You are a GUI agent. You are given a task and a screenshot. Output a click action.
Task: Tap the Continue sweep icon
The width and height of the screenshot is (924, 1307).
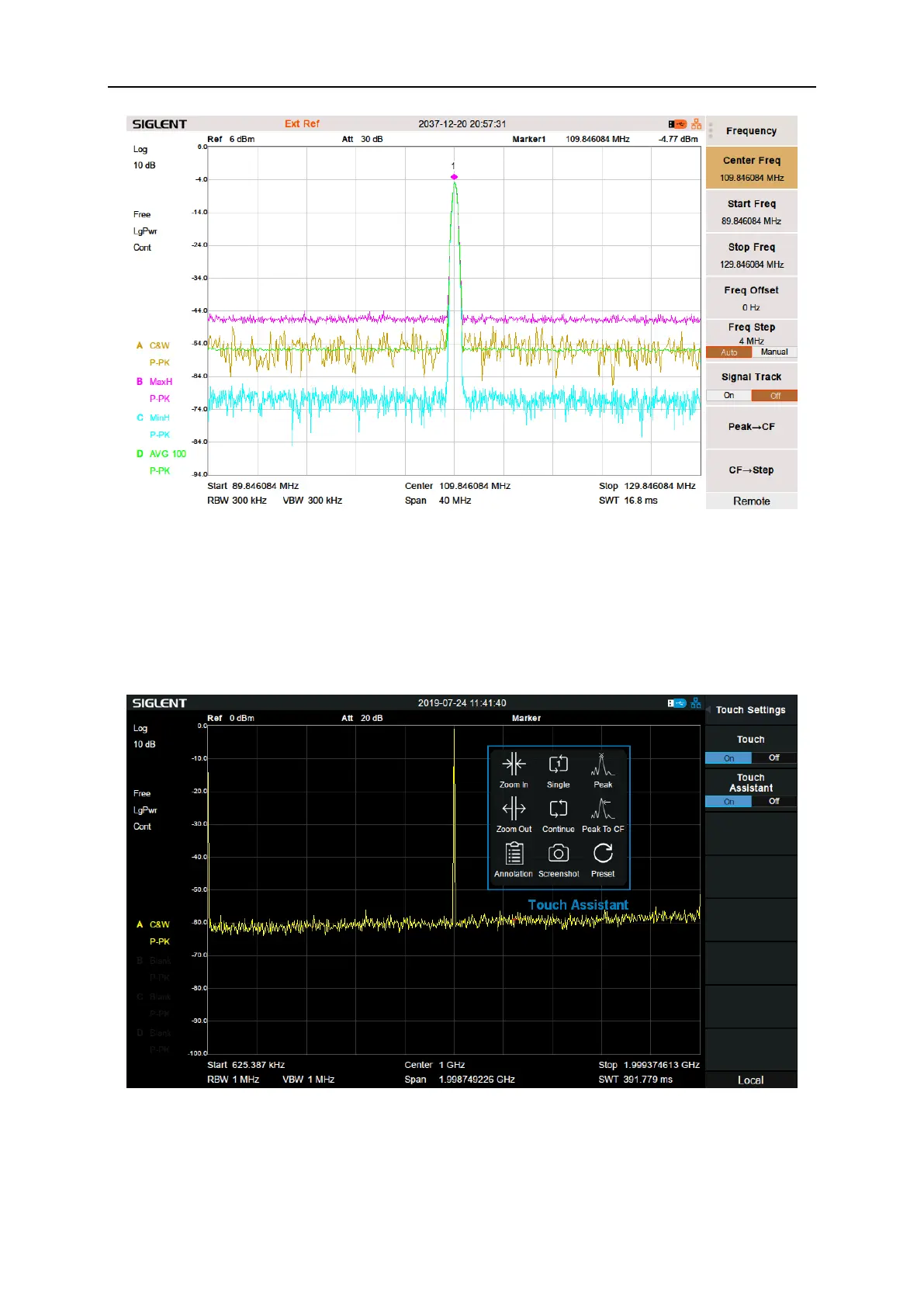(558, 810)
